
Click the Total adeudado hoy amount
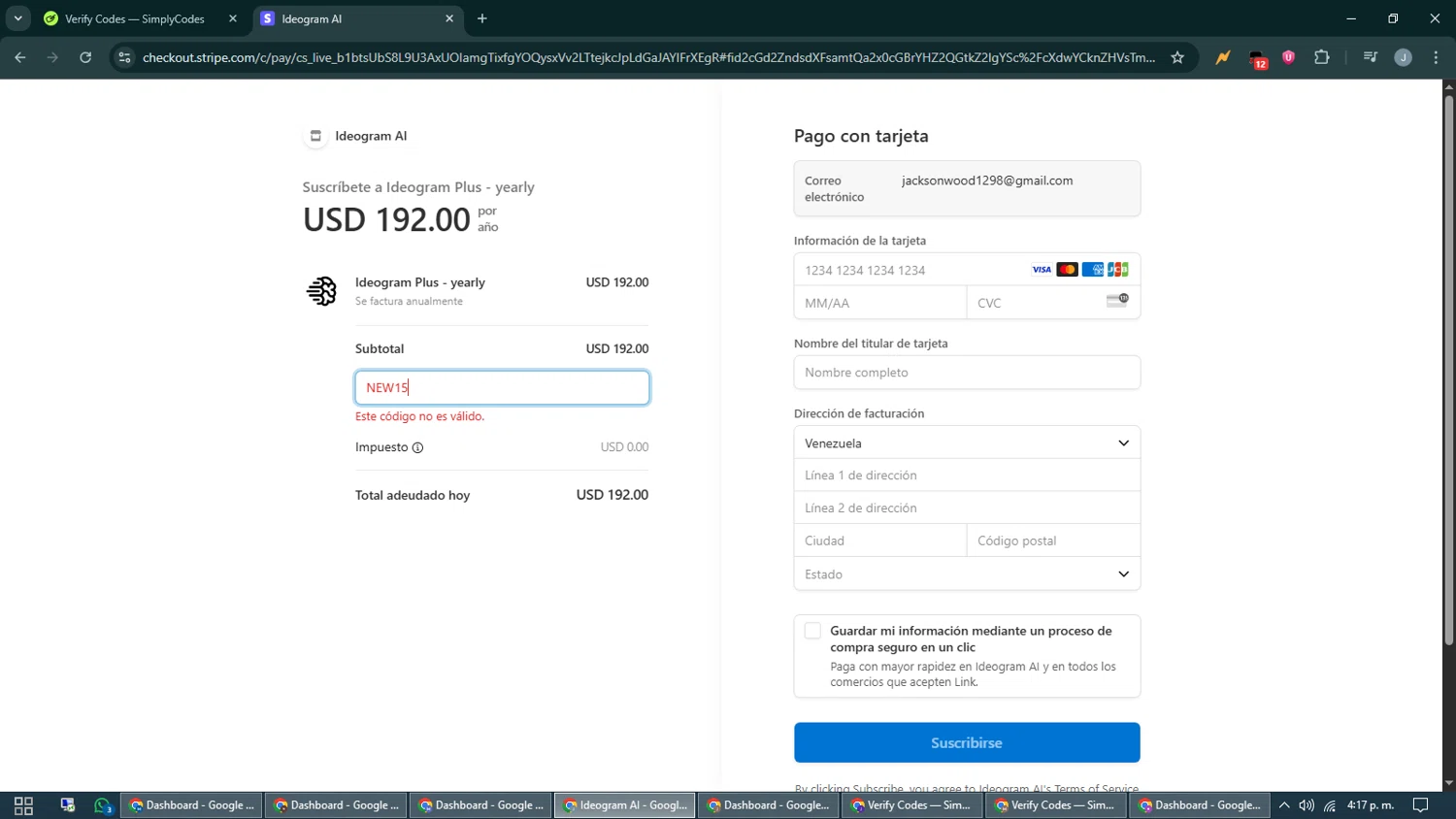[x=612, y=495]
